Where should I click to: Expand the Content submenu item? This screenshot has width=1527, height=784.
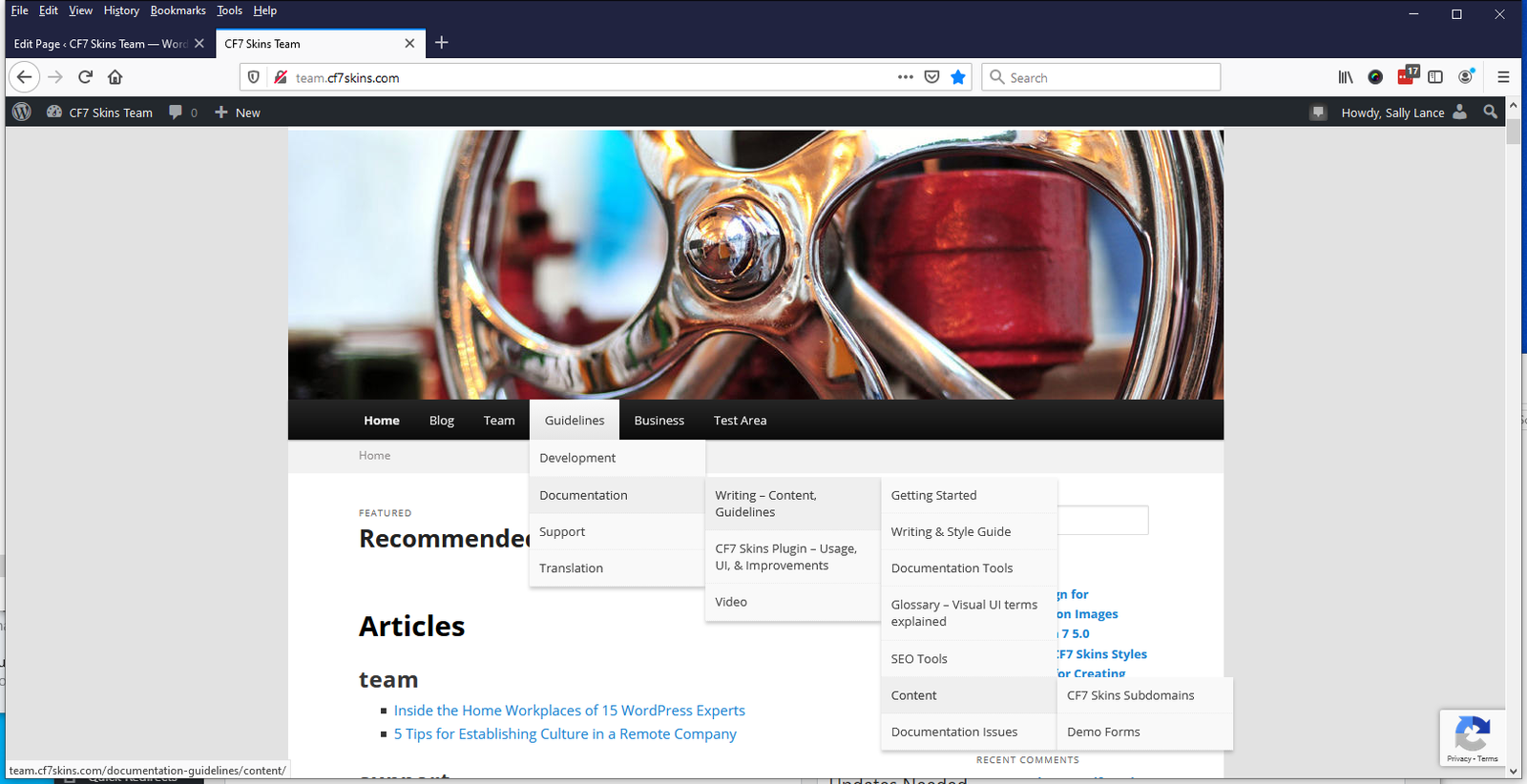click(913, 695)
